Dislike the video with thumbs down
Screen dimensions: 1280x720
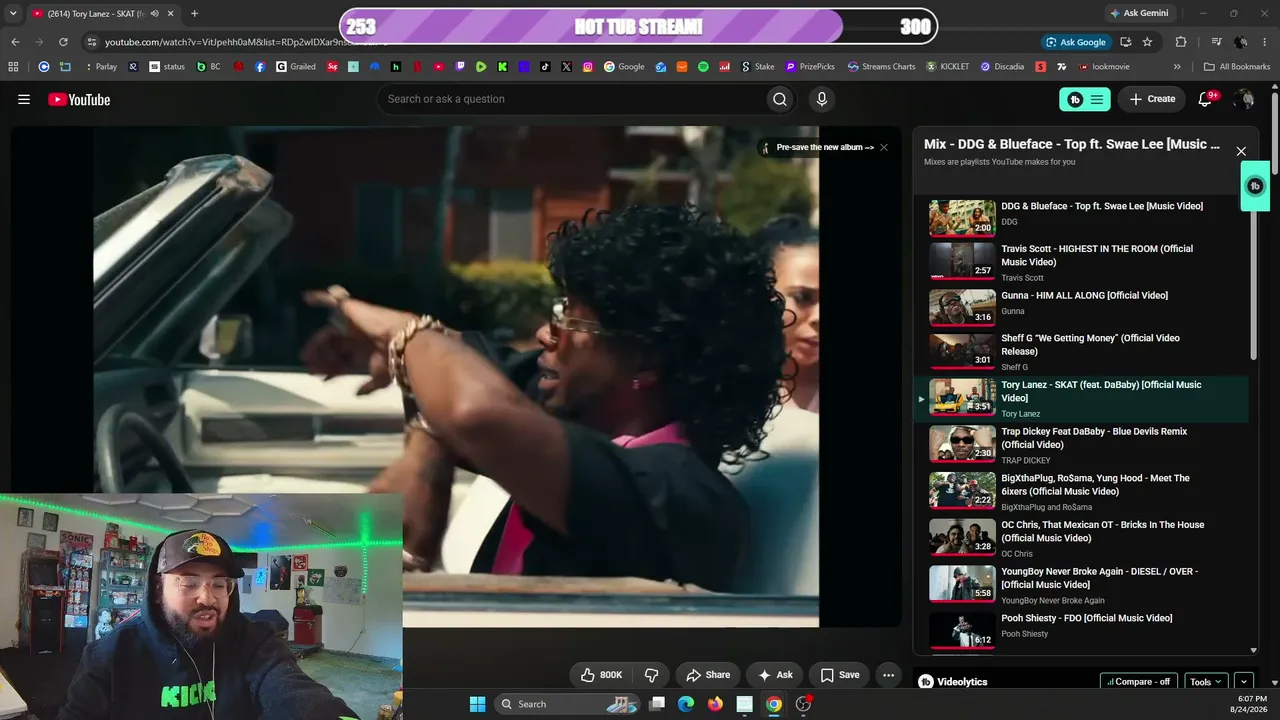click(x=651, y=675)
